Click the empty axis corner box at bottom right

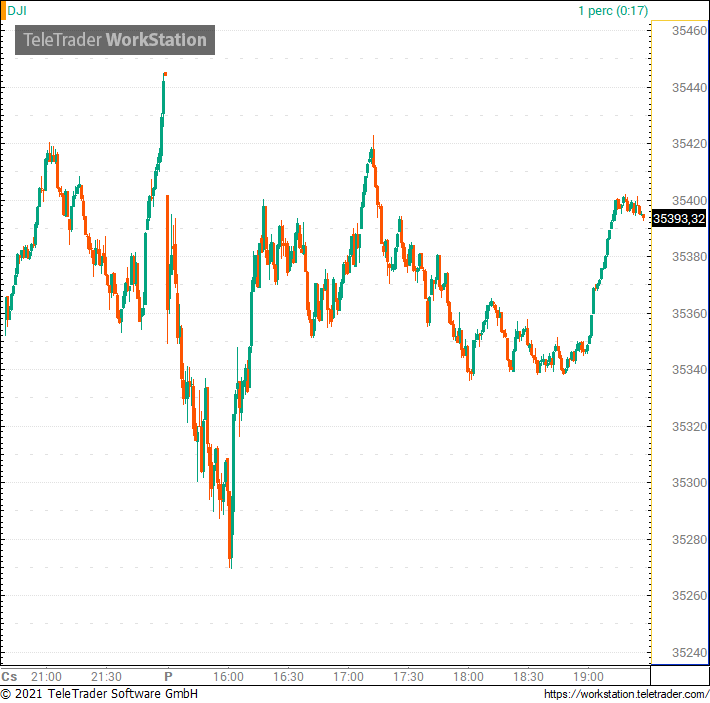[x=680, y=675]
